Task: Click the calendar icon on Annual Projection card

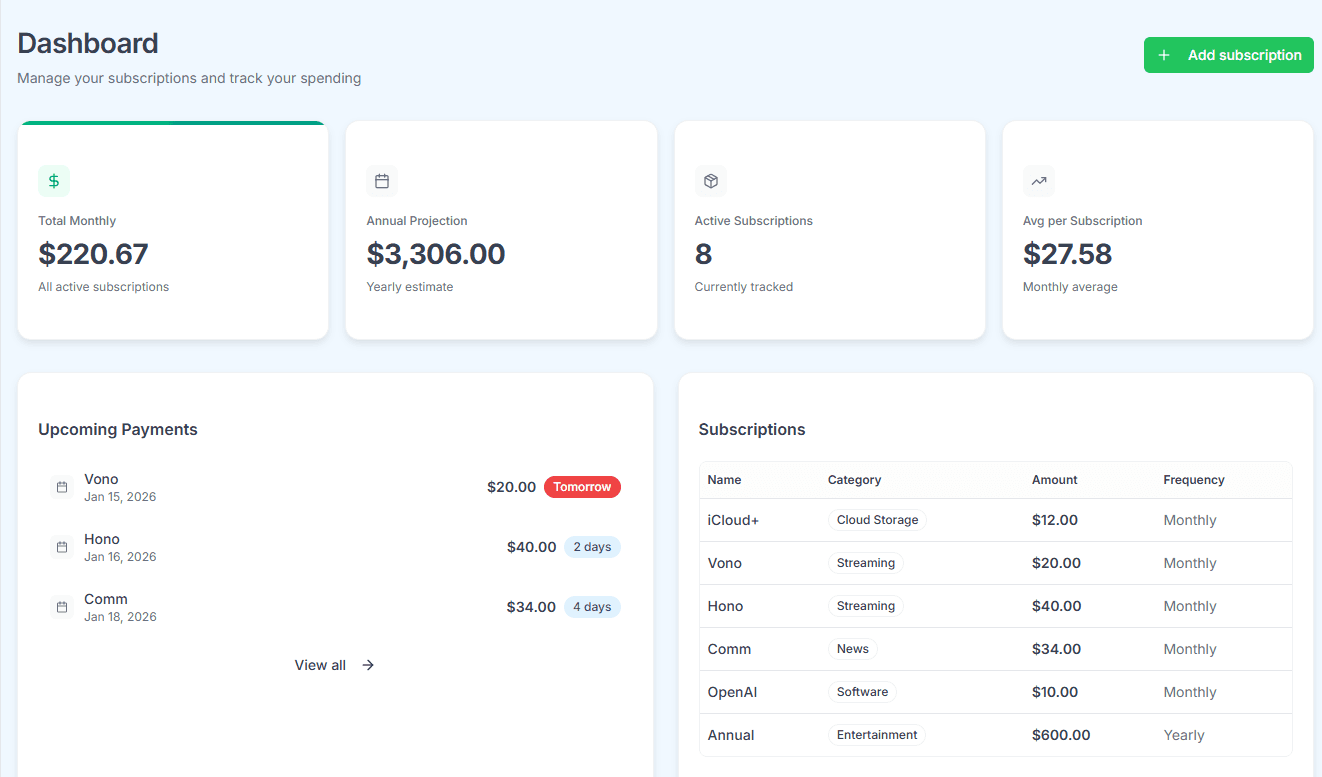Action: coord(382,181)
